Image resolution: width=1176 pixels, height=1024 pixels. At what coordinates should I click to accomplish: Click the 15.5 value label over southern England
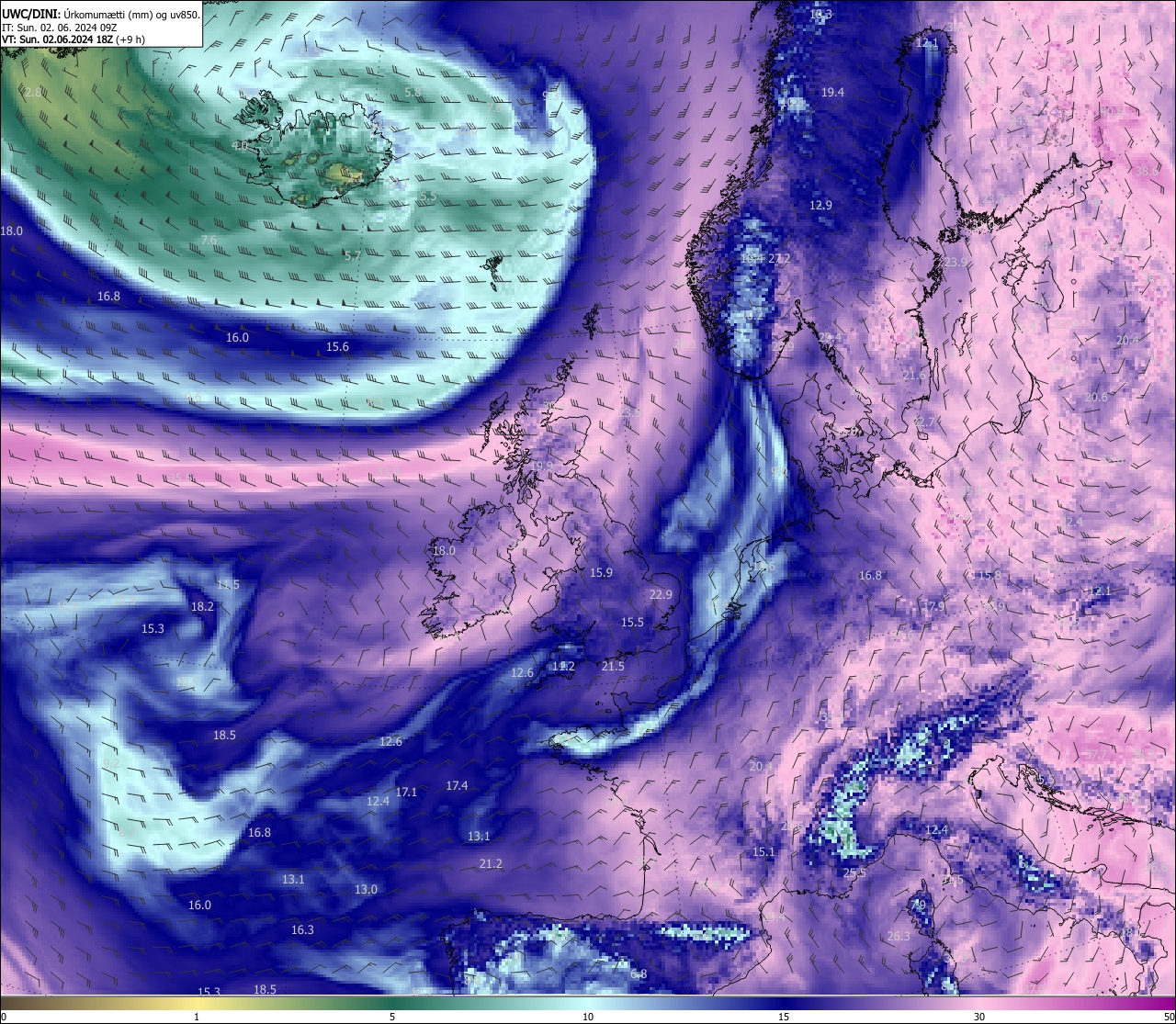[x=632, y=622]
